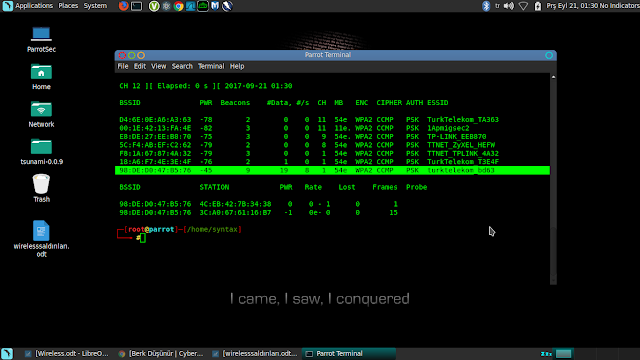Switch to wirelesssaldınları.odt taskbar window

[255, 353]
